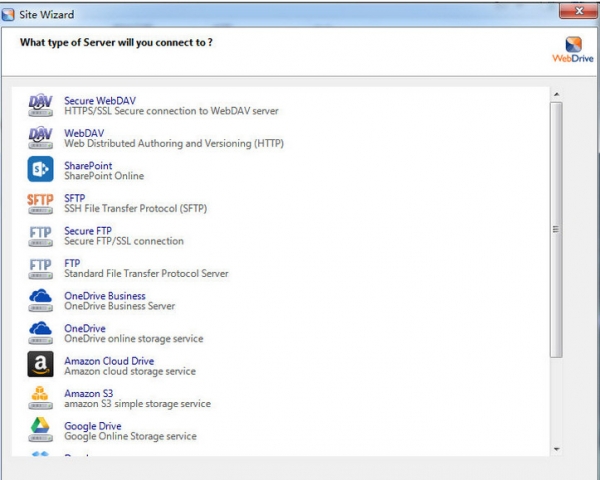
Task: Choose the OneDrive link title
Action: (85, 328)
